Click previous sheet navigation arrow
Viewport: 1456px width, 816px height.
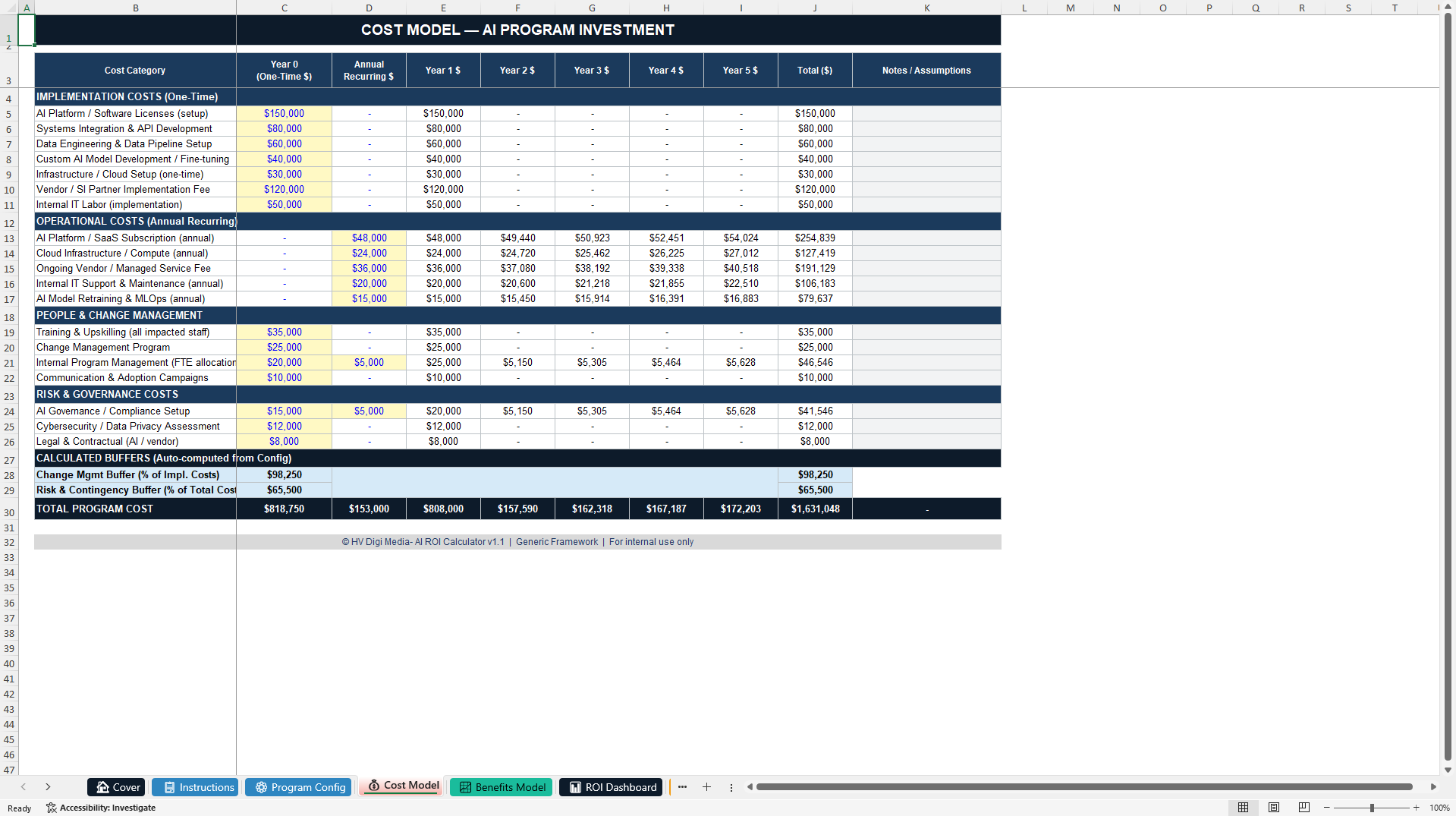pos(24,787)
